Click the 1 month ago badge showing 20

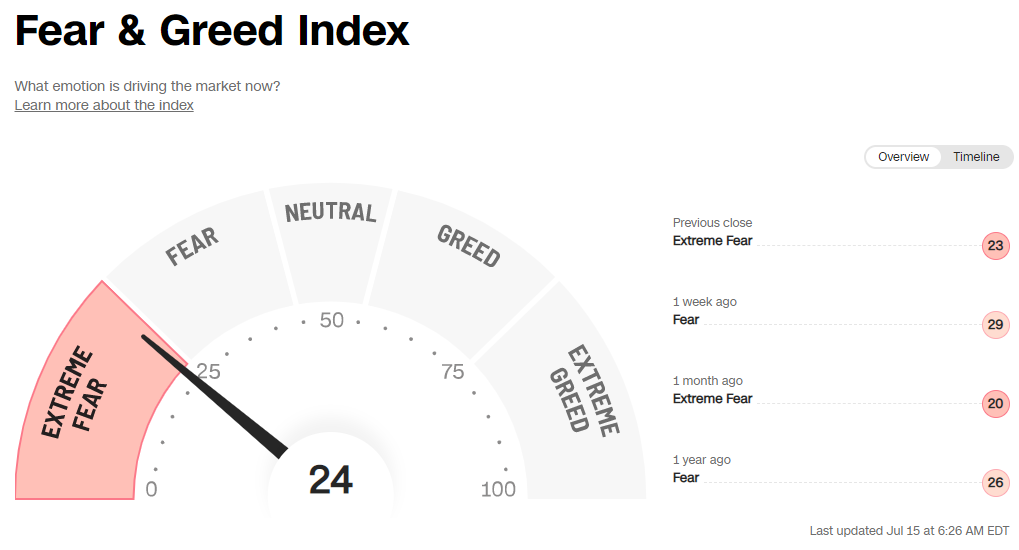tap(995, 404)
